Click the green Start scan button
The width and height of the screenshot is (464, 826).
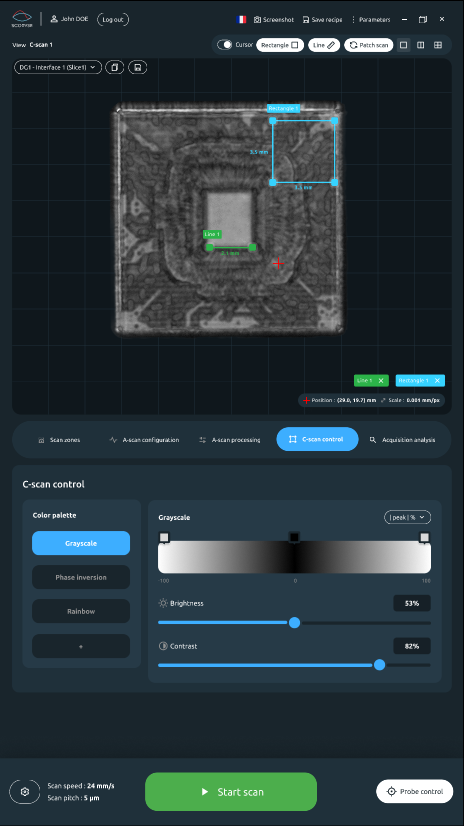[x=231, y=792]
